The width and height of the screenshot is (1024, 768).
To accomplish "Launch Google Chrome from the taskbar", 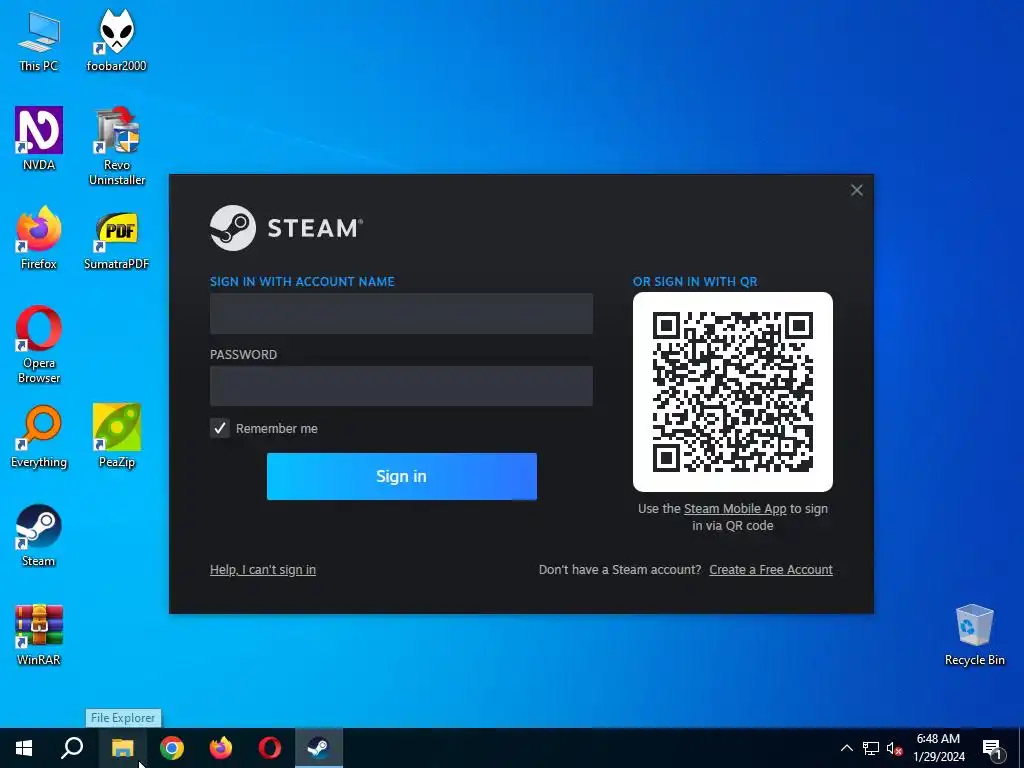I will (x=172, y=748).
